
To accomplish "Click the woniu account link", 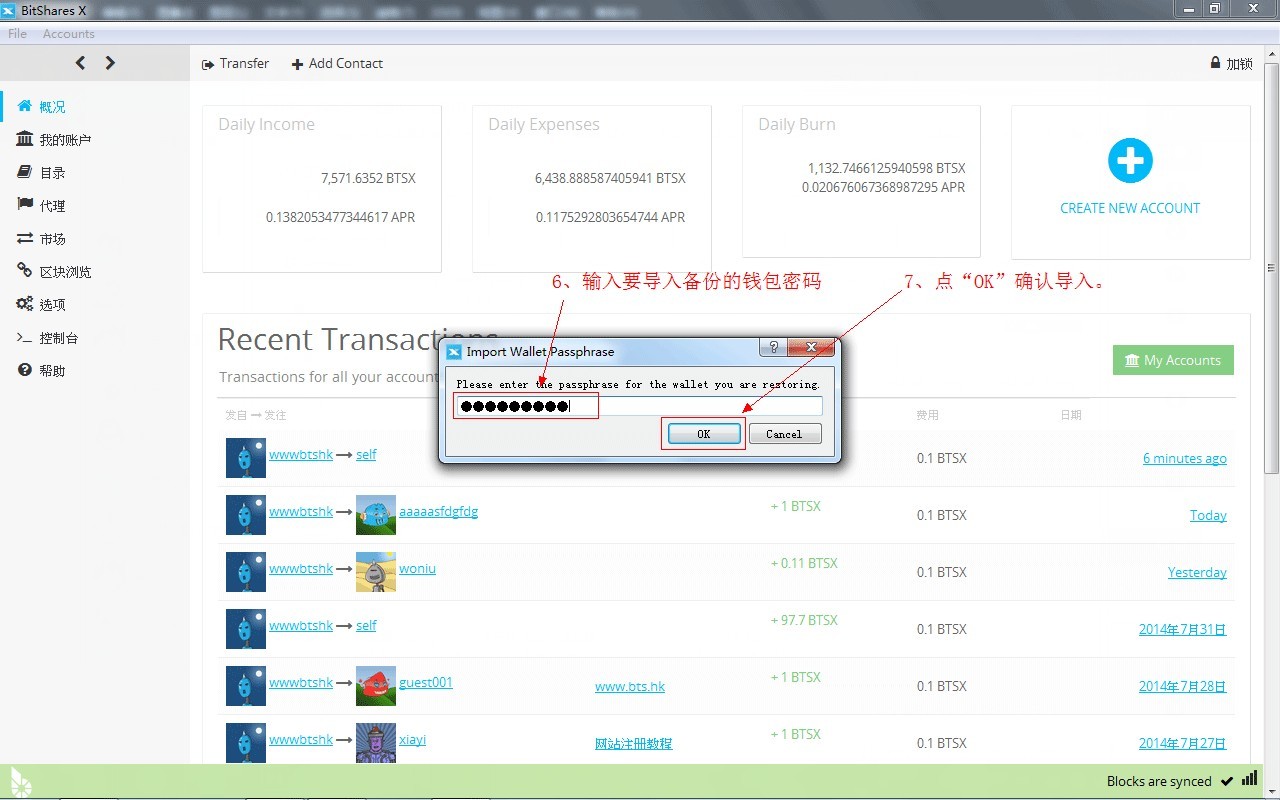I will [x=417, y=568].
